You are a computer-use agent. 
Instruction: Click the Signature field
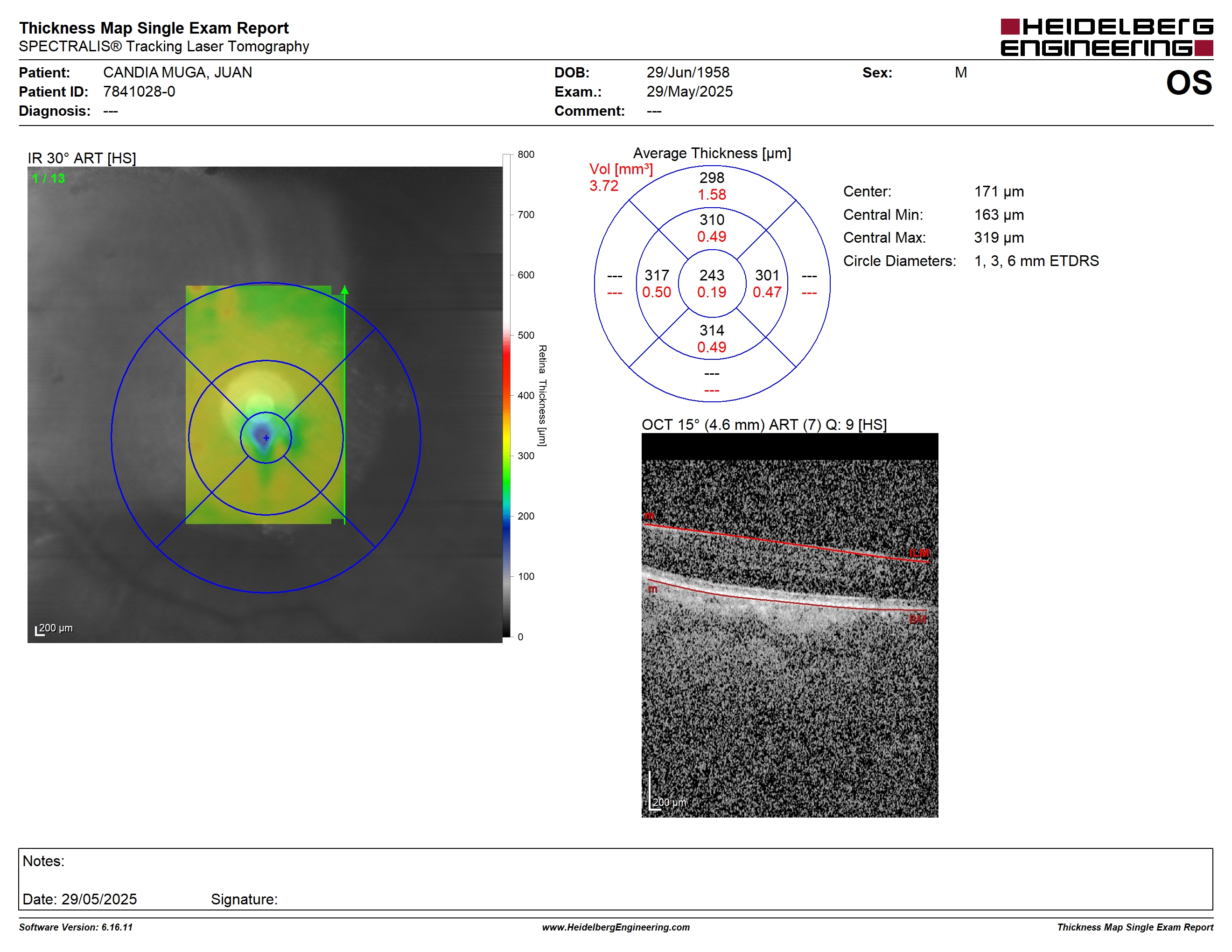pos(244,900)
